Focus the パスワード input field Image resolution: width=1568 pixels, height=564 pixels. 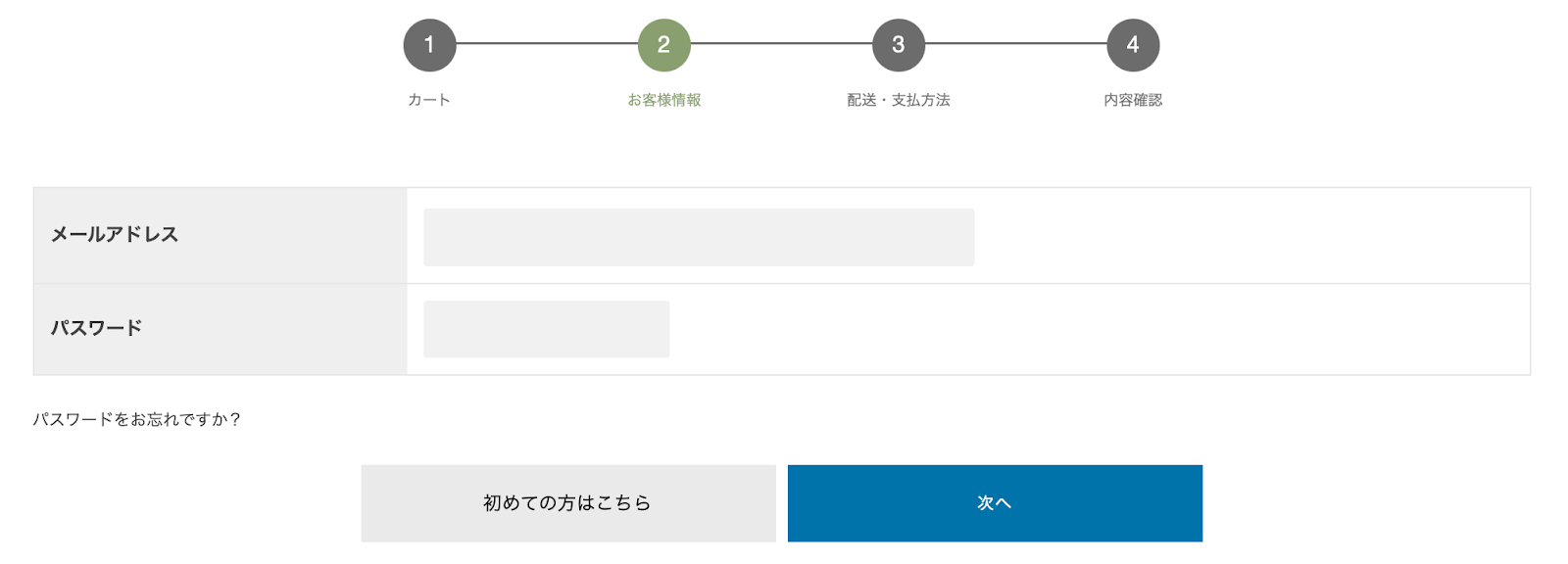pyautogui.click(x=547, y=329)
